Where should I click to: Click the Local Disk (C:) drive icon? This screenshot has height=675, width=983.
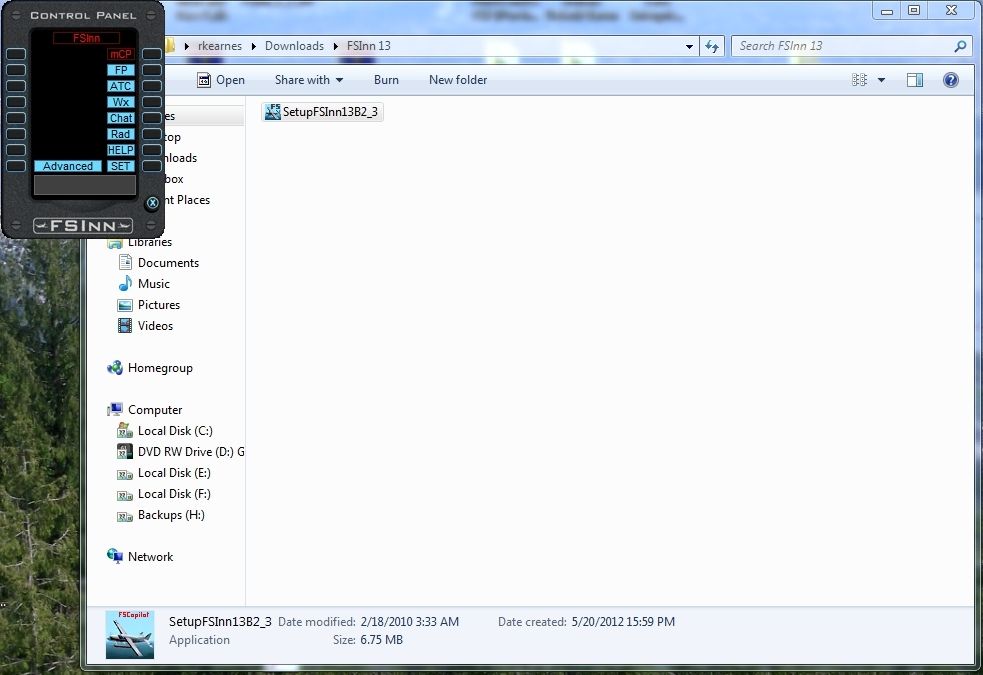(x=125, y=431)
